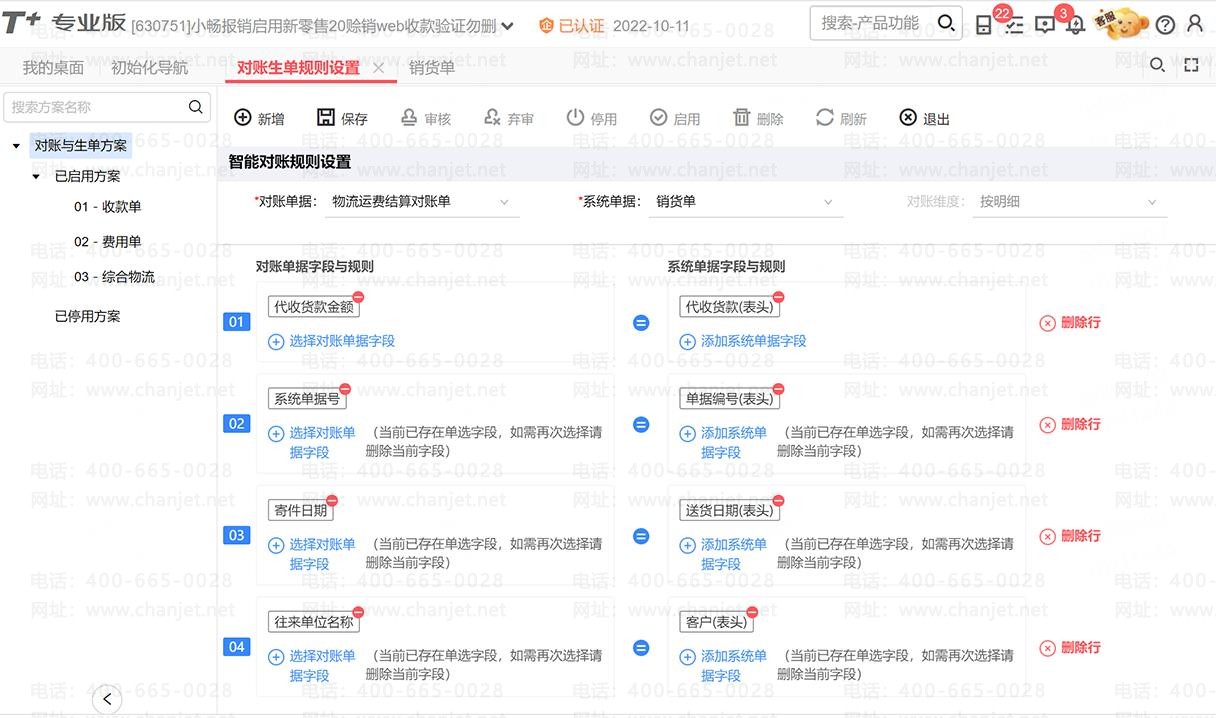Screen dimensions: 1216x718
Task: Click the tab bar search magnifier icon
Action: click(1157, 65)
